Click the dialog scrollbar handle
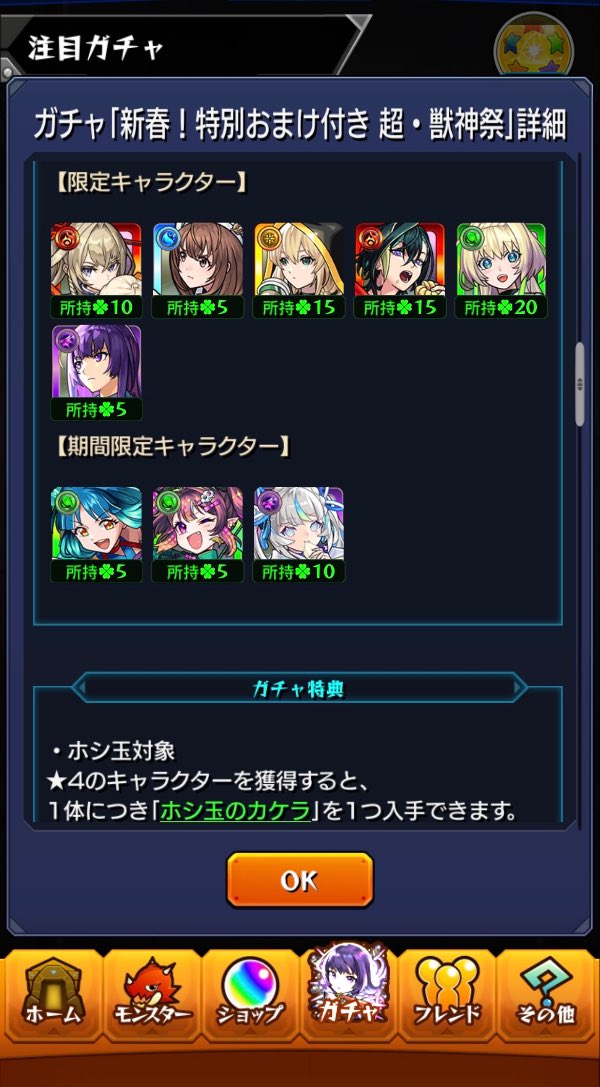Screen dimensions: 600x1087 coord(579,384)
